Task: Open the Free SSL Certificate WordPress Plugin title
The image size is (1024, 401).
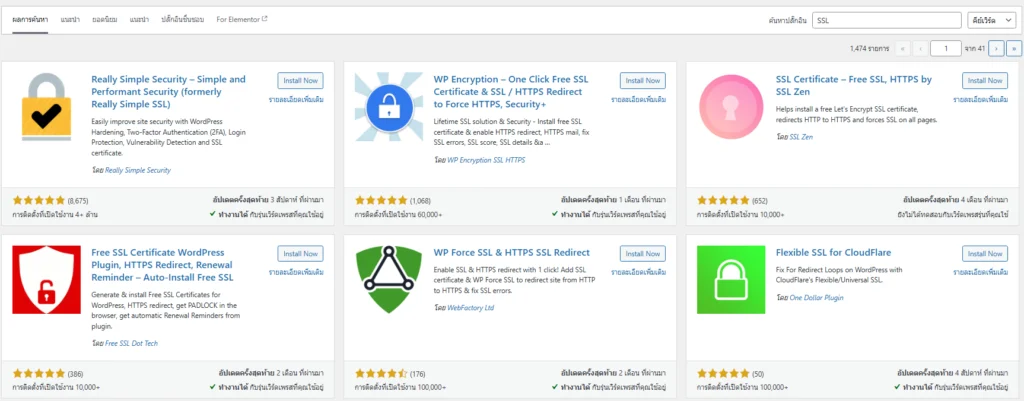Action: (x=163, y=265)
